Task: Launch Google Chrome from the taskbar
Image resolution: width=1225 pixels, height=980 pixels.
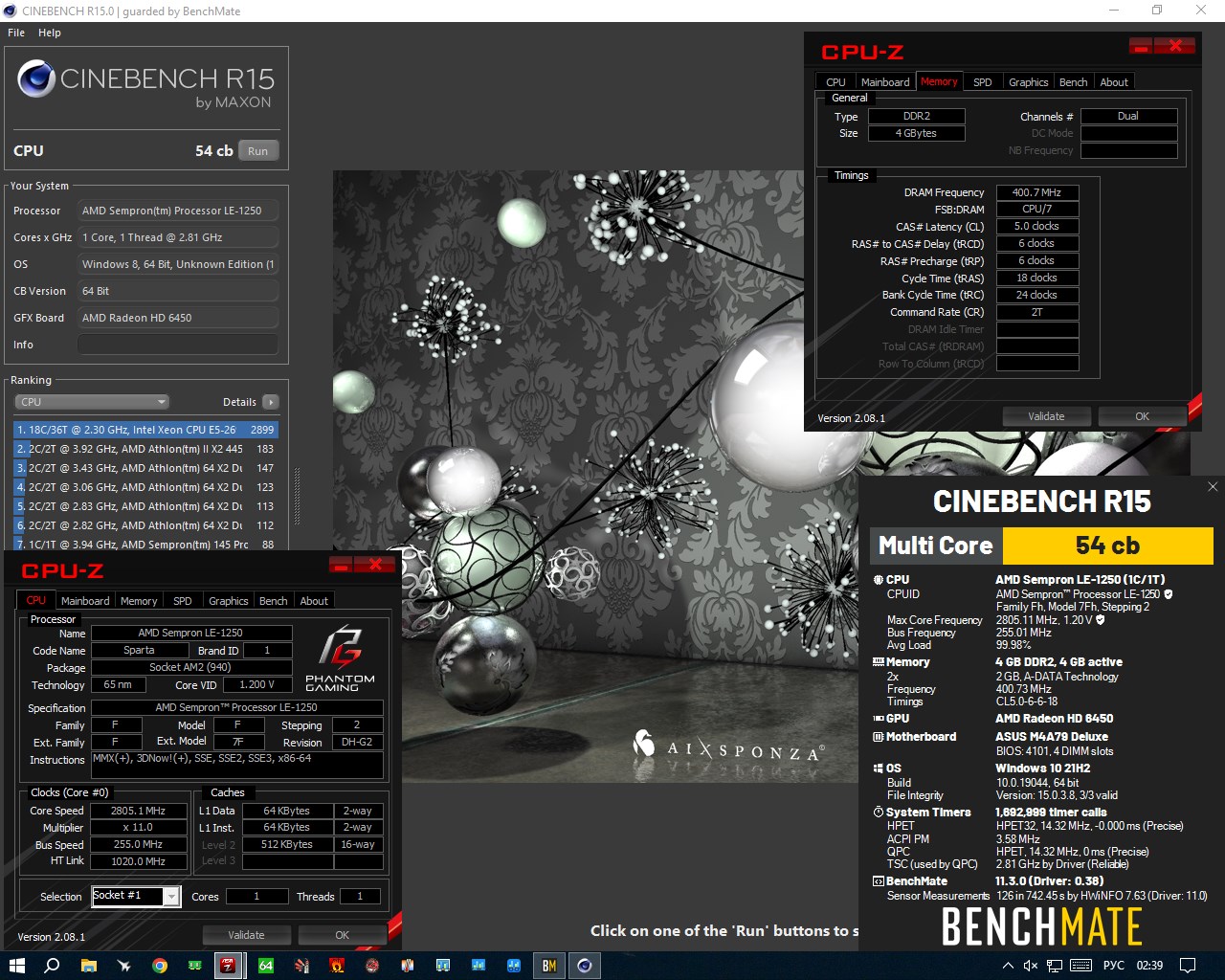Action: 160,966
